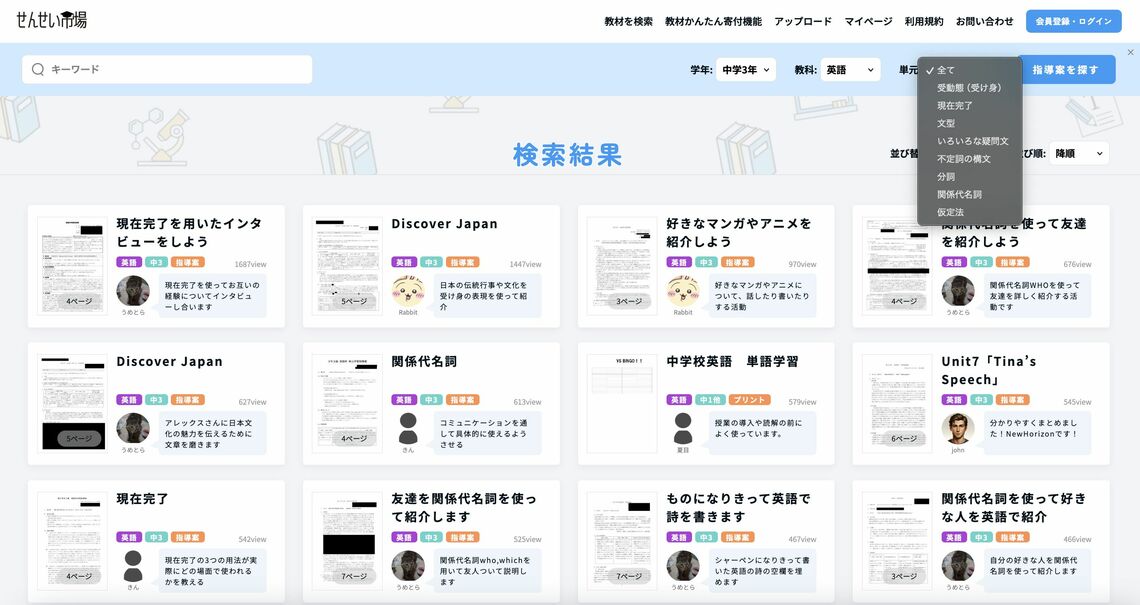Screen dimensions: 1140x605
Task: Click the grey user avatar on 現在完了 card
Action: [133, 566]
